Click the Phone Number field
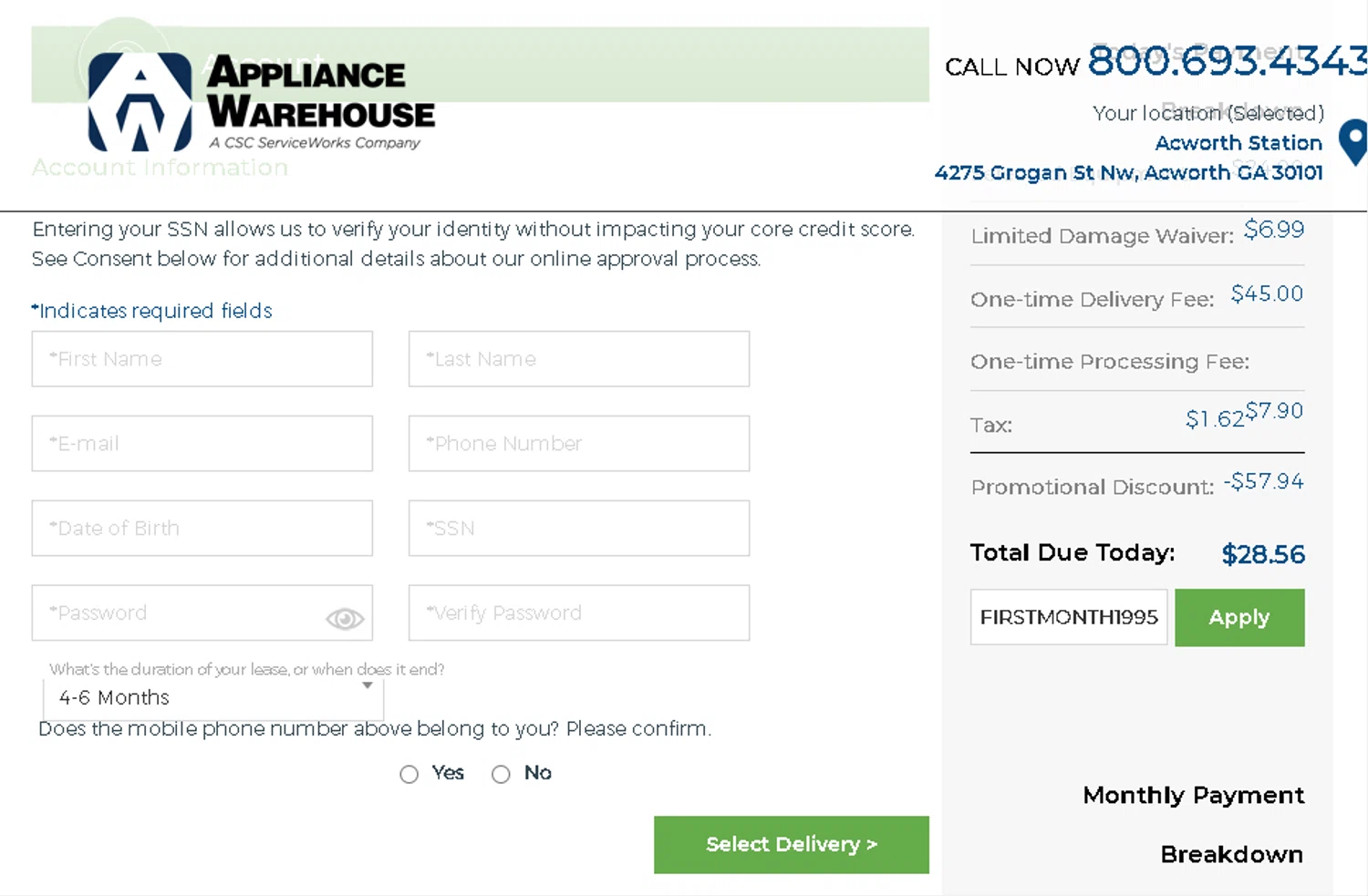Image resolution: width=1368 pixels, height=896 pixels. pyautogui.click(x=579, y=444)
